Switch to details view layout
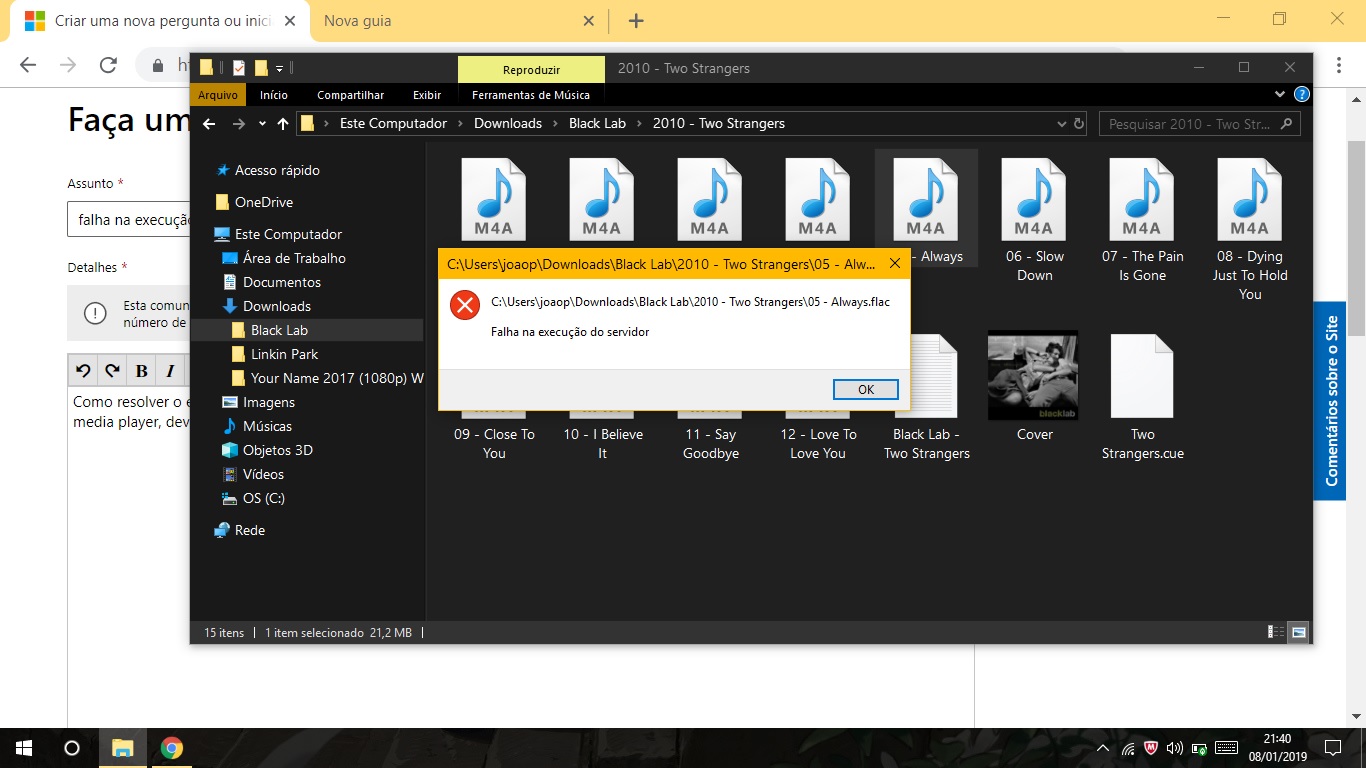 [1276, 632]
